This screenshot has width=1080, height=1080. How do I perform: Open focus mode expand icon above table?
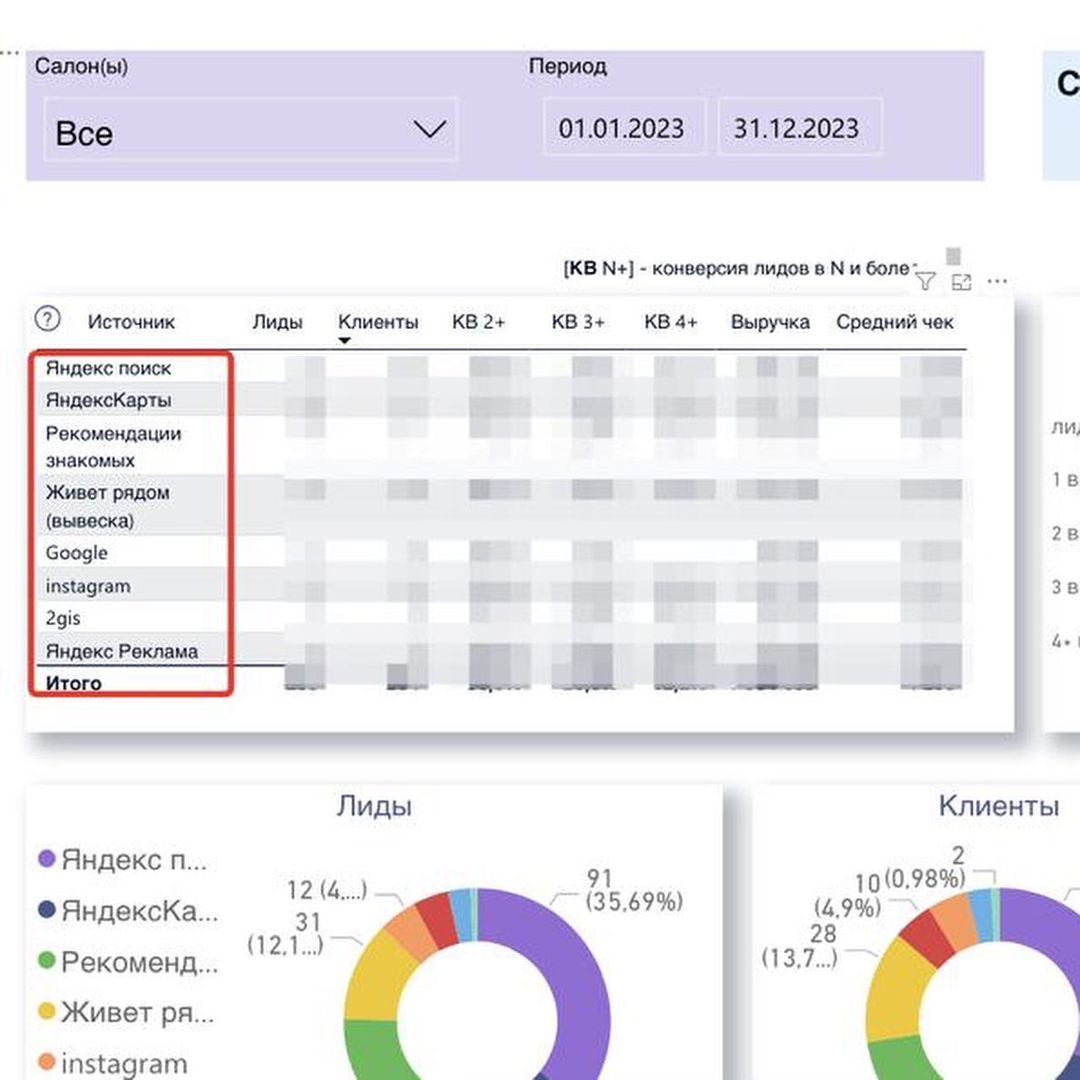tap(961, 282)
